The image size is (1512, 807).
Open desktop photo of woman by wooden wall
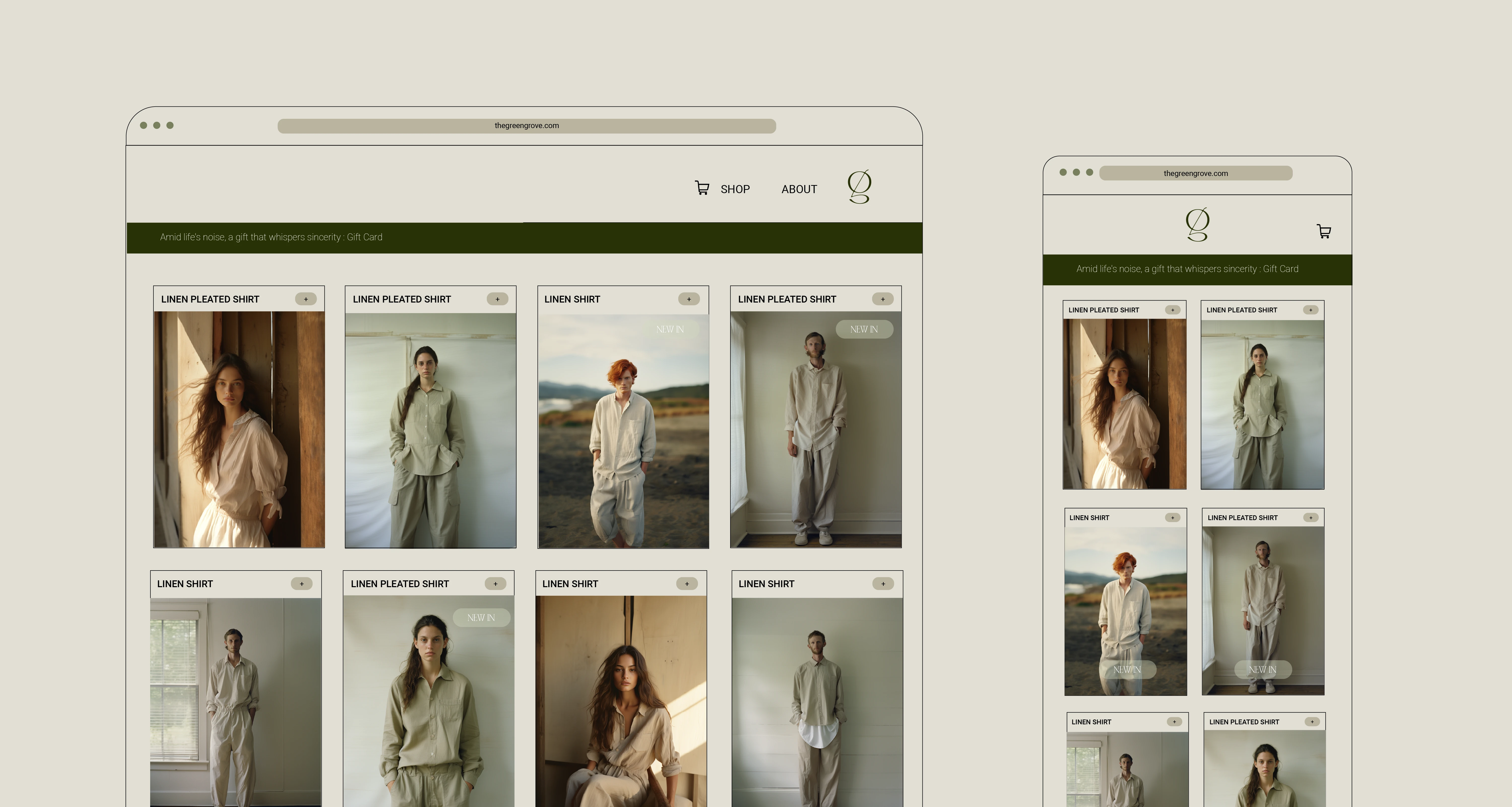click(x=239, y=429)
